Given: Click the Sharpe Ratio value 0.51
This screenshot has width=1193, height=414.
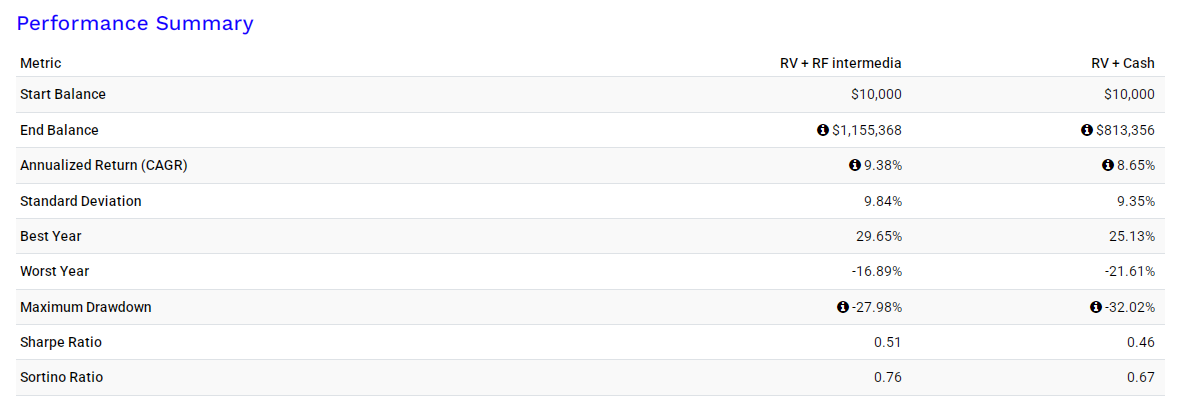Looking at the screenshot, I should point(888,342).
